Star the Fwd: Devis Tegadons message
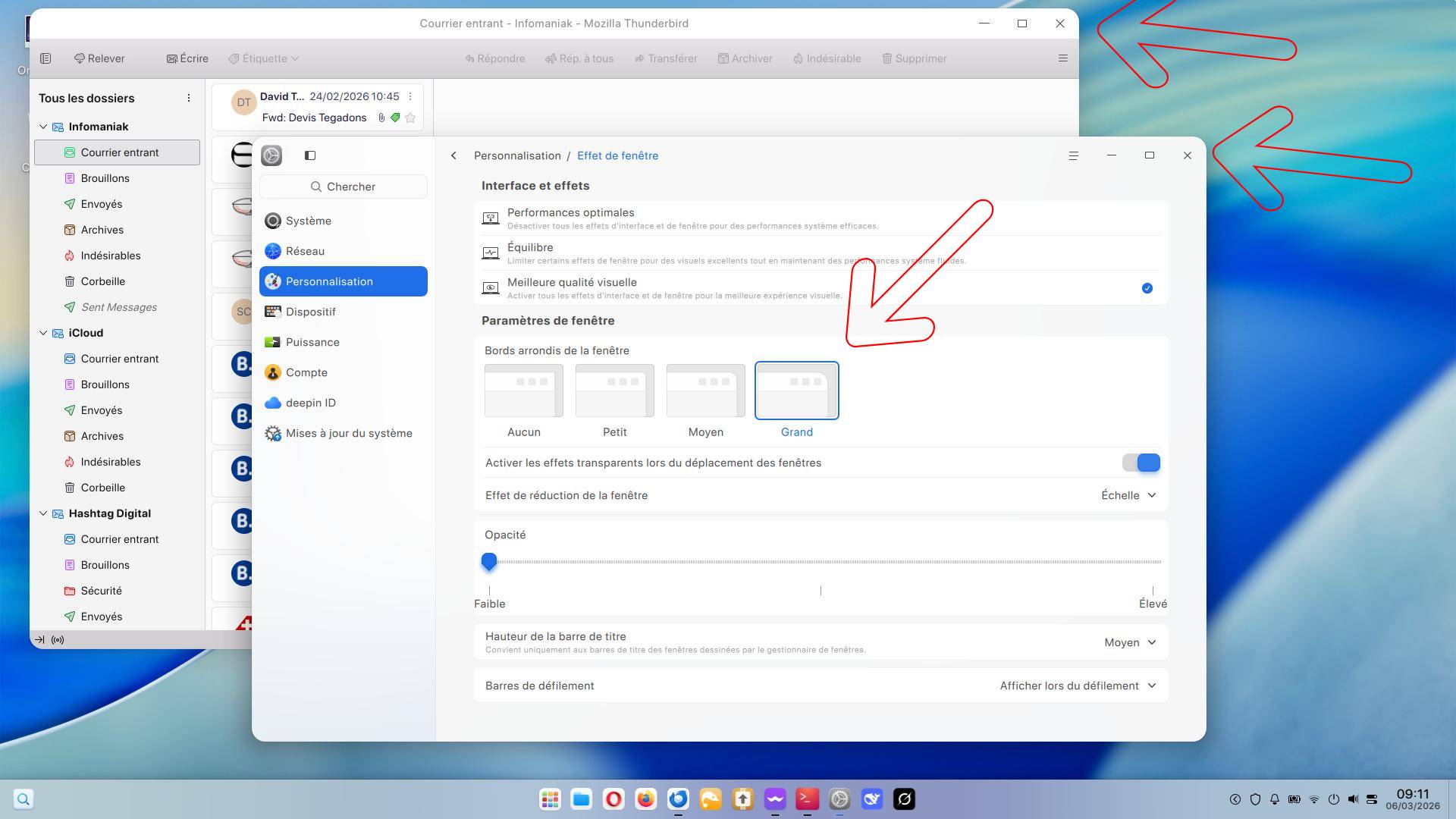1456x819 pixels. coord(410,118)
